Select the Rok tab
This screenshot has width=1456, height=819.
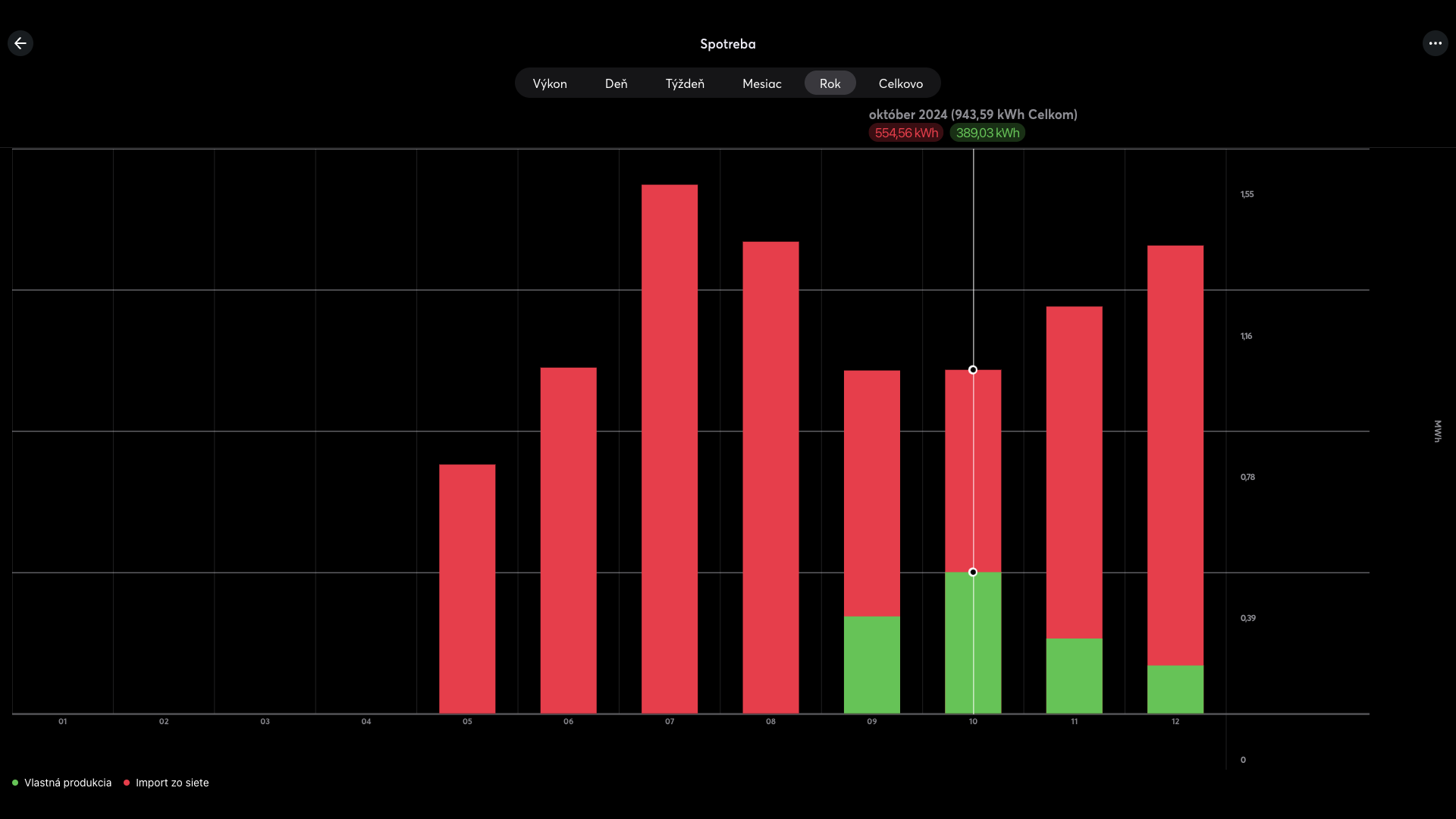830,83
